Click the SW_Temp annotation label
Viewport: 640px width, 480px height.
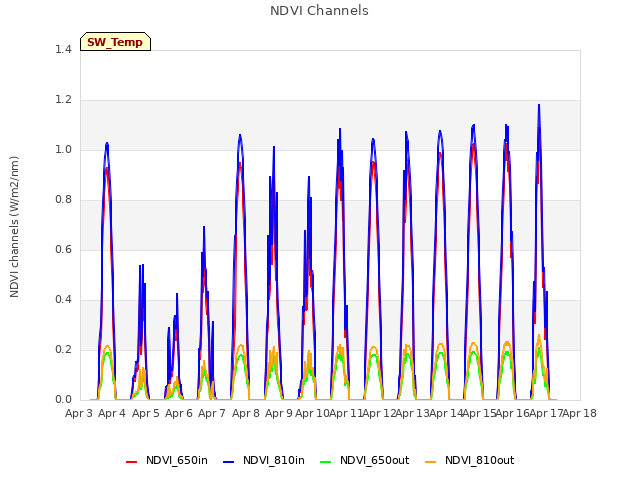pyautogui.click(x=115, y=42)
